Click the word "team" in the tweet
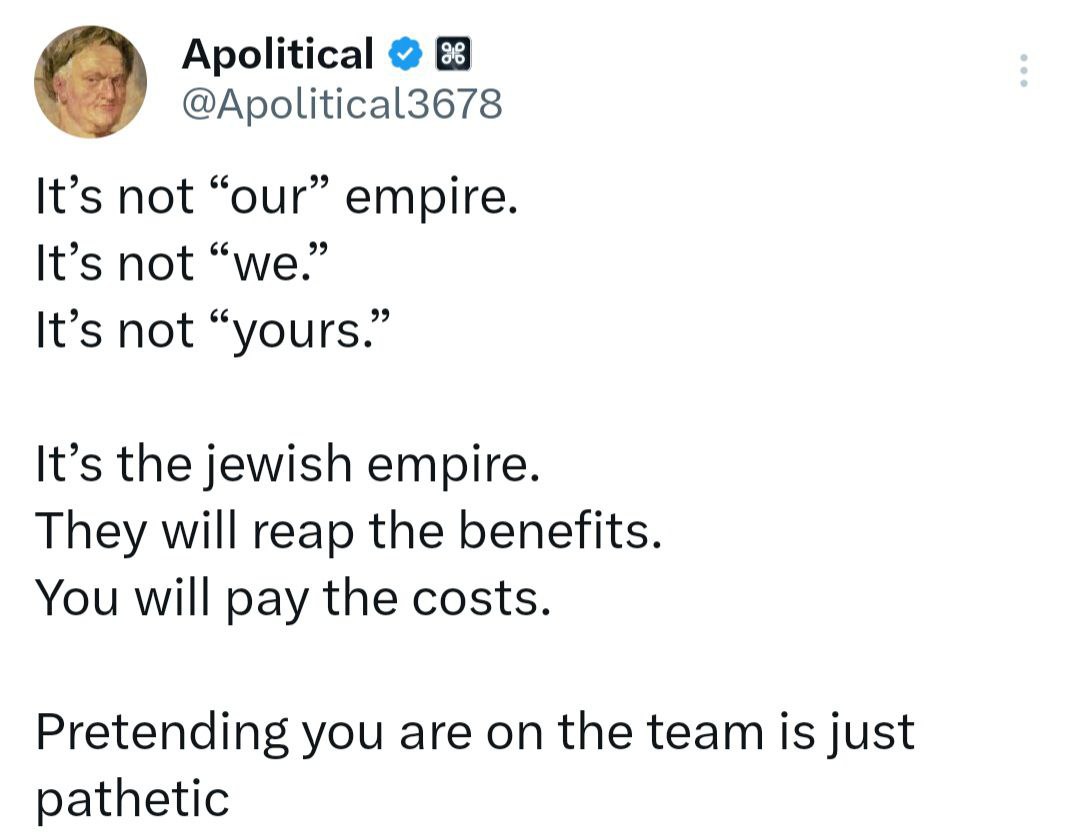 click(x=703, y=731)
